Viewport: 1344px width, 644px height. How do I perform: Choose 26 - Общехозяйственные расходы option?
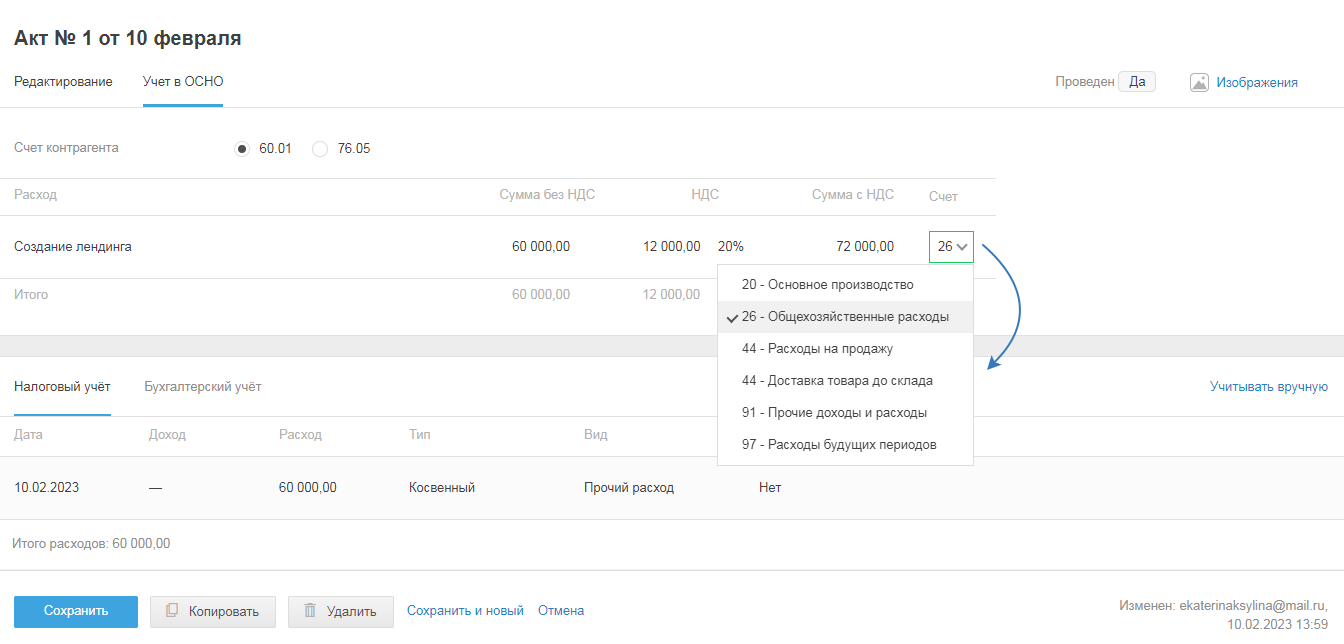tap(844, 317)
